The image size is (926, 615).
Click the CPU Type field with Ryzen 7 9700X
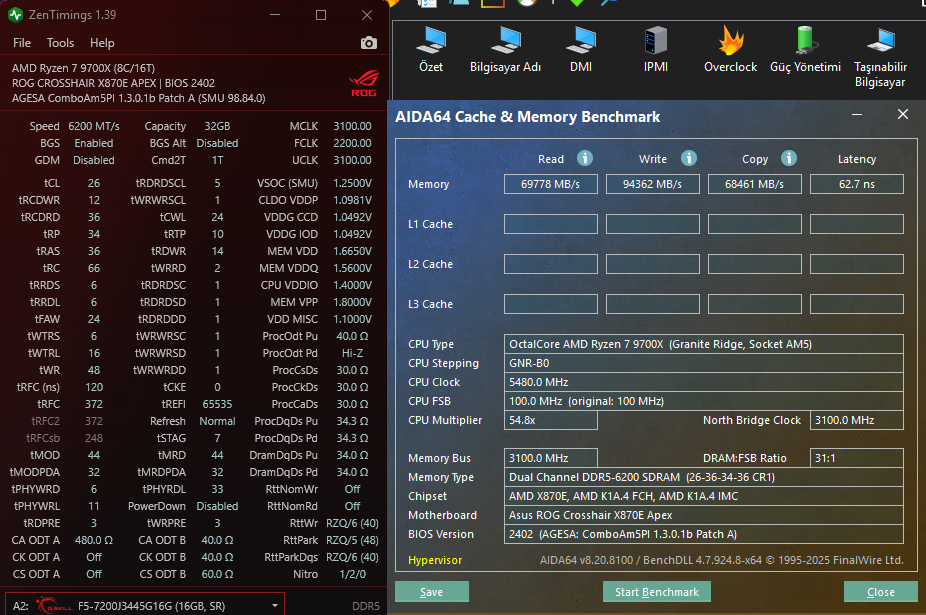coord(703,344)
